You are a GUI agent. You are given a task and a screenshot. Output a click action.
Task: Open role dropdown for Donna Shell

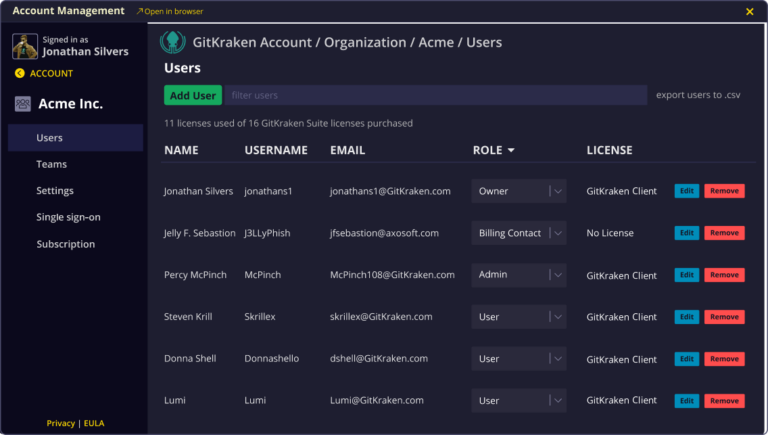pyautogui.click(x=519, y=359)
